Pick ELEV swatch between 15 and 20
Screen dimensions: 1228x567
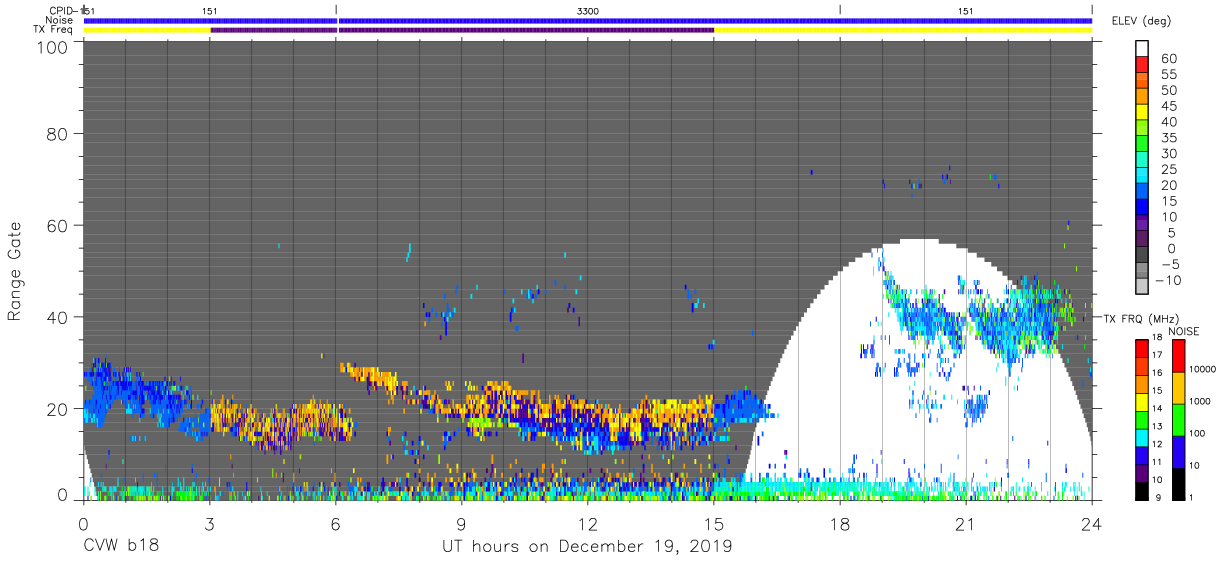point(1142,191)
